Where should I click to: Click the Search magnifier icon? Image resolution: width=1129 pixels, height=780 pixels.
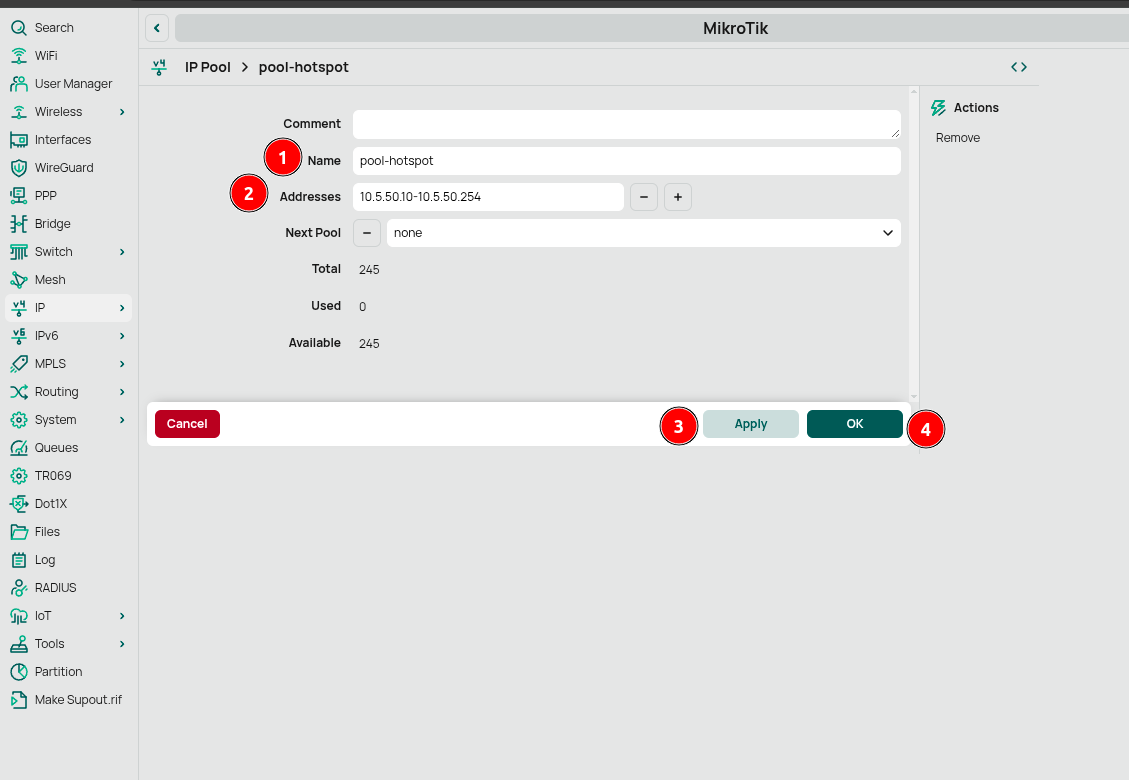coord(18,28)
